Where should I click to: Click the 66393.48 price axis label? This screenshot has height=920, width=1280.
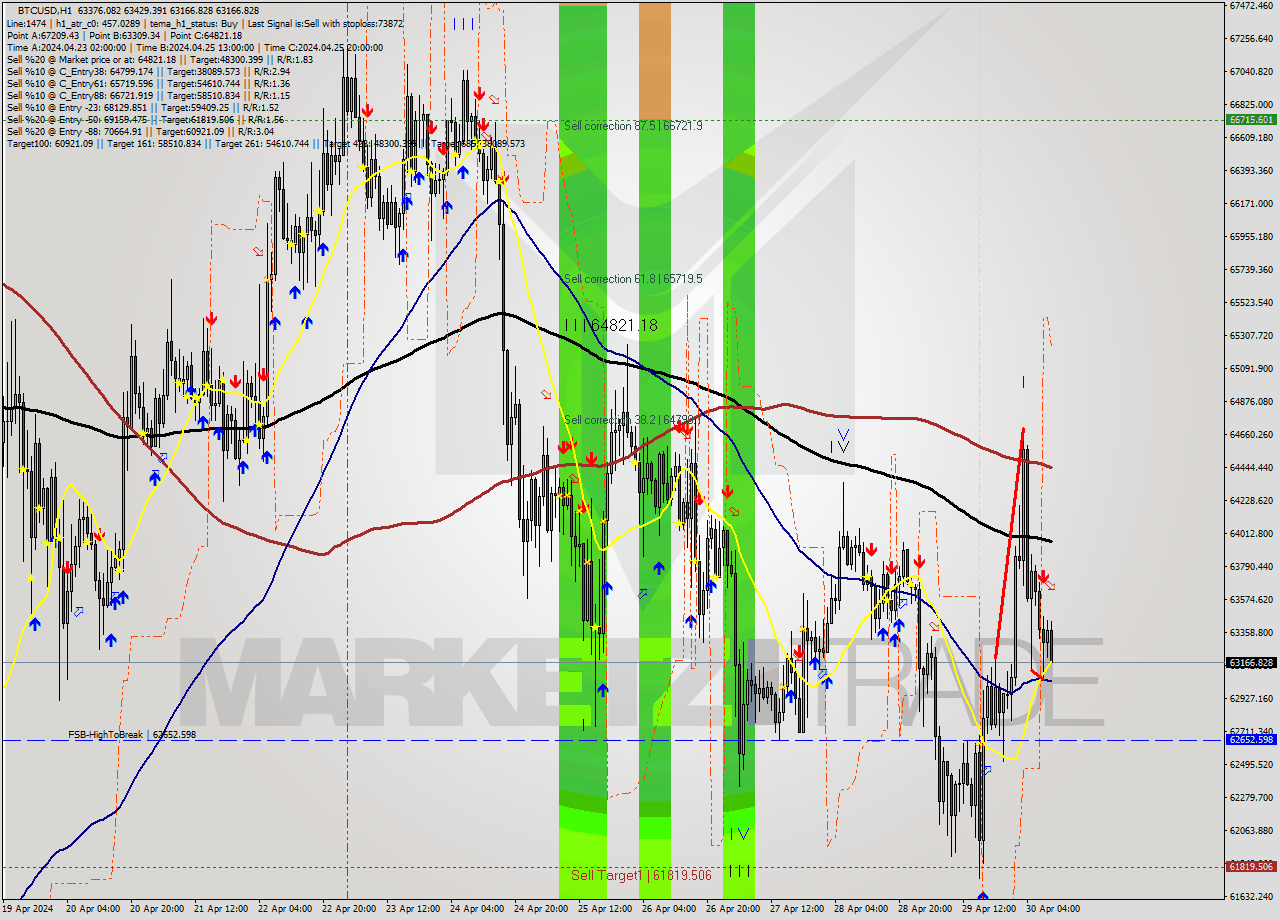(x=1251, y=170)
